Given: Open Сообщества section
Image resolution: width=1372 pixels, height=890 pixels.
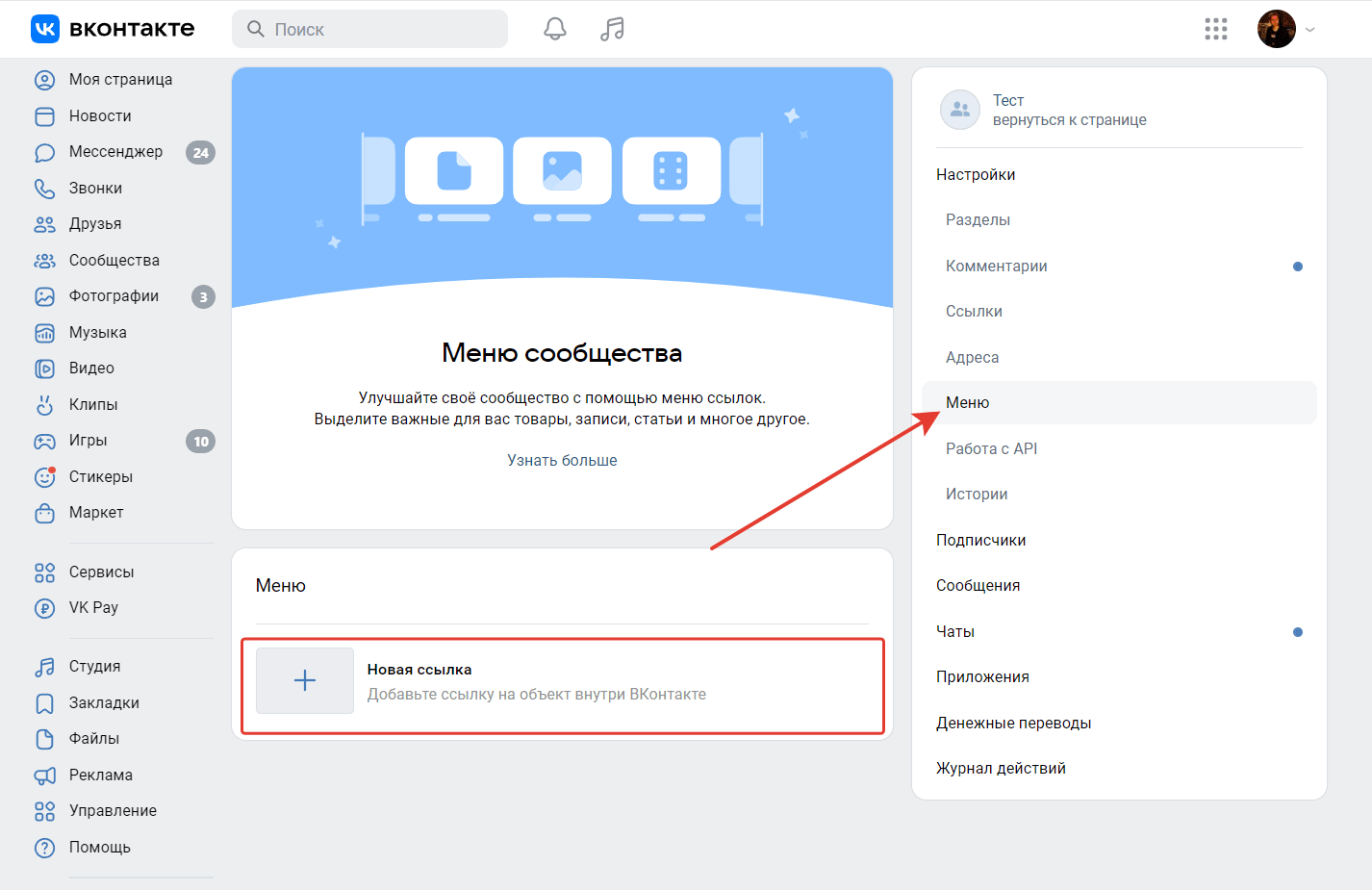Looking at the screenshot, I should [x=114, y=261].
